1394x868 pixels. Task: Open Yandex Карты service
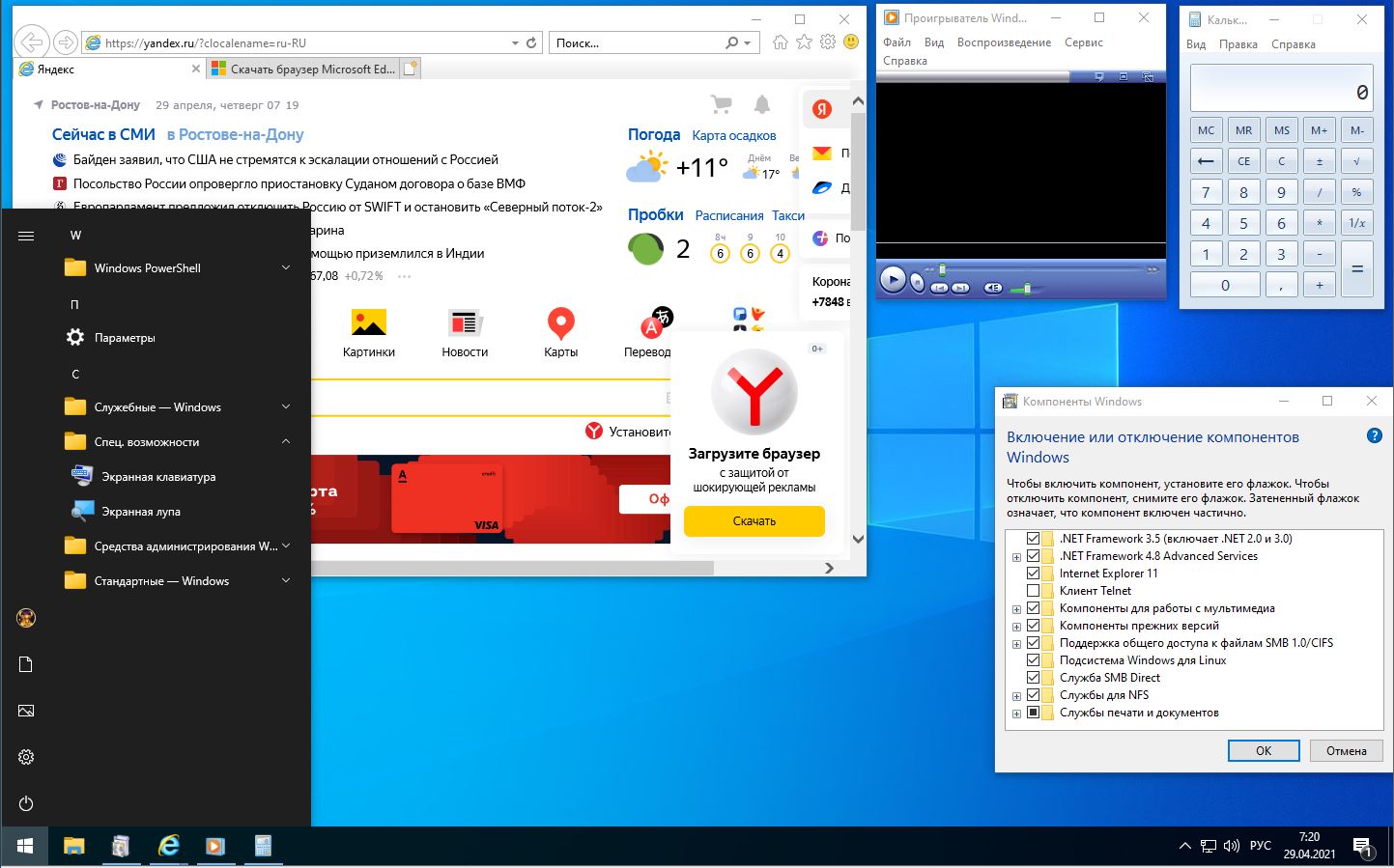pyautogui.click(x=560, y=333)
